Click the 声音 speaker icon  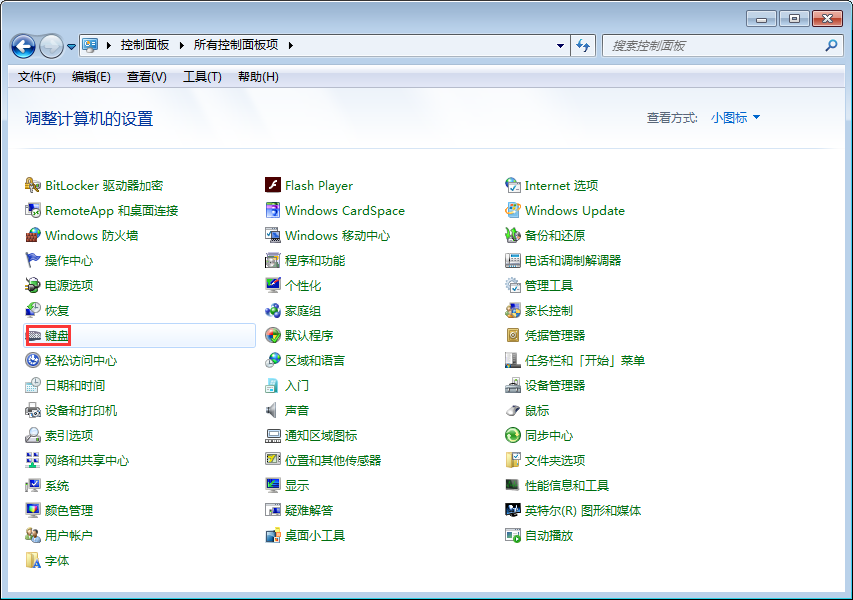273,410
